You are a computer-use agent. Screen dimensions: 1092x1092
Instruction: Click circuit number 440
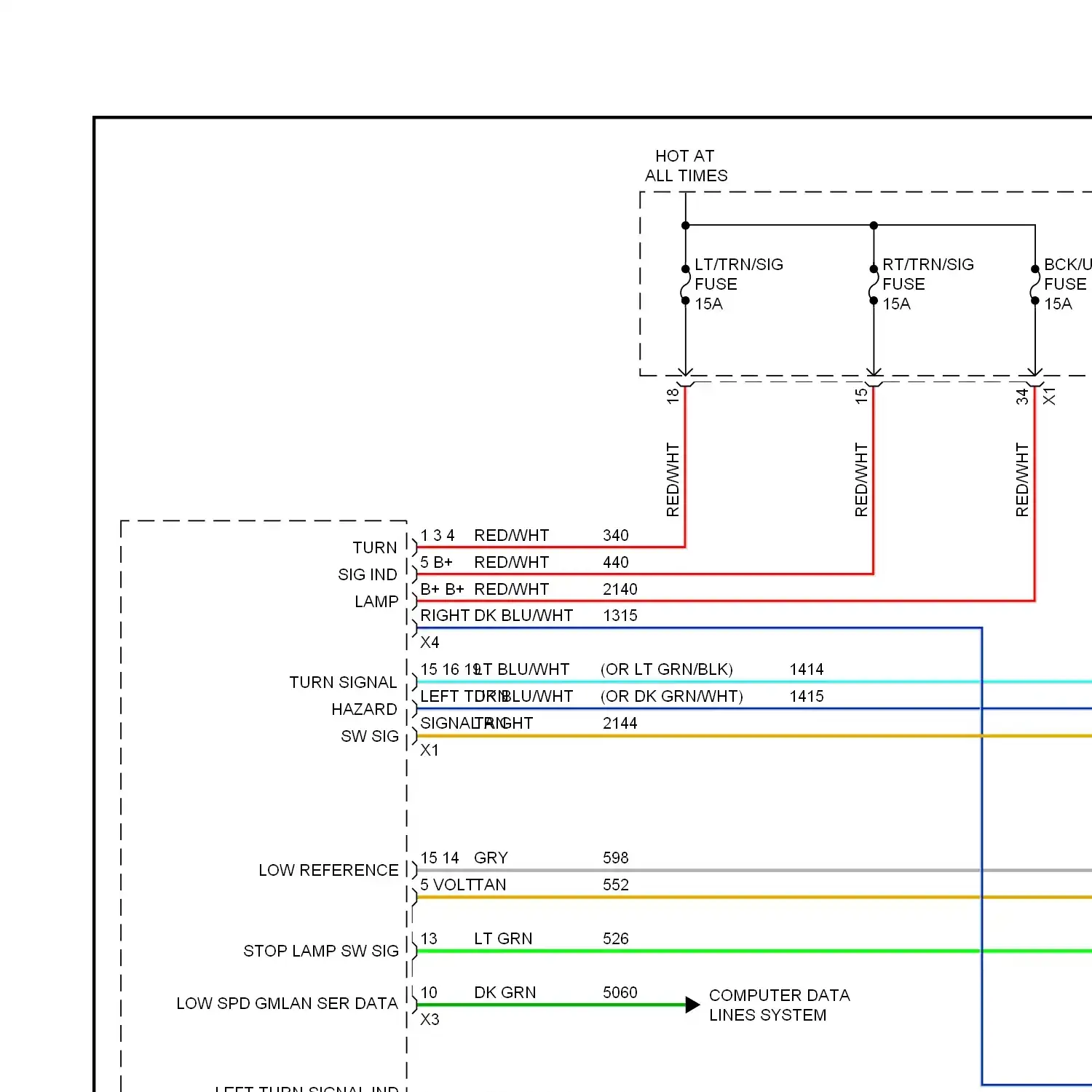[x=616, y=562]
